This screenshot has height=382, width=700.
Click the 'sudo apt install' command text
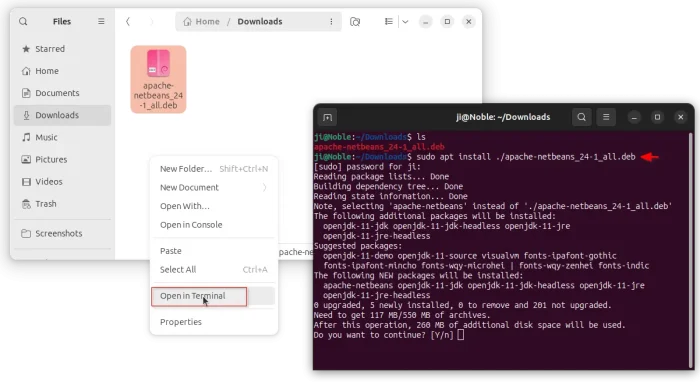coord(526,157)
